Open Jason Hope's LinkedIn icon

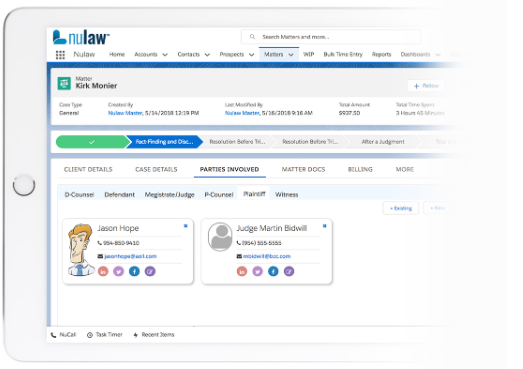coord(103,271)
